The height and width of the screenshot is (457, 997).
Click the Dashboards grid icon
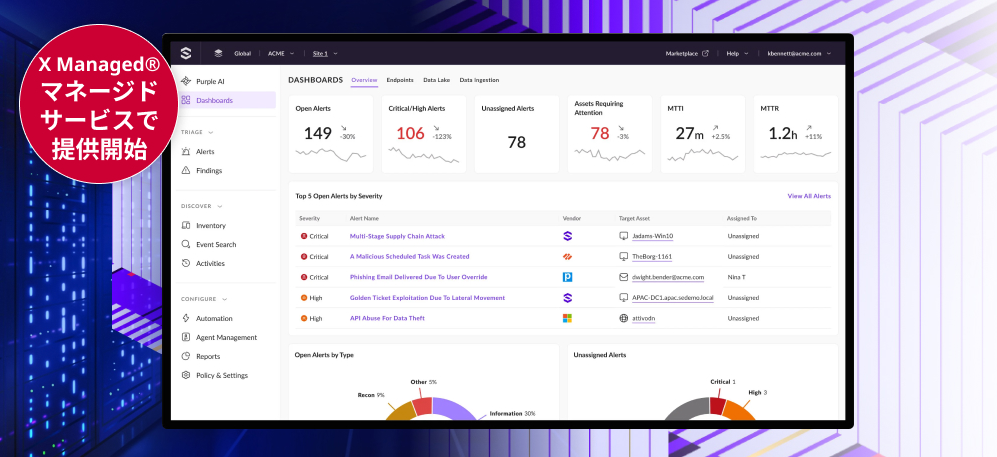pyautogui.click(x=186, y=100)
